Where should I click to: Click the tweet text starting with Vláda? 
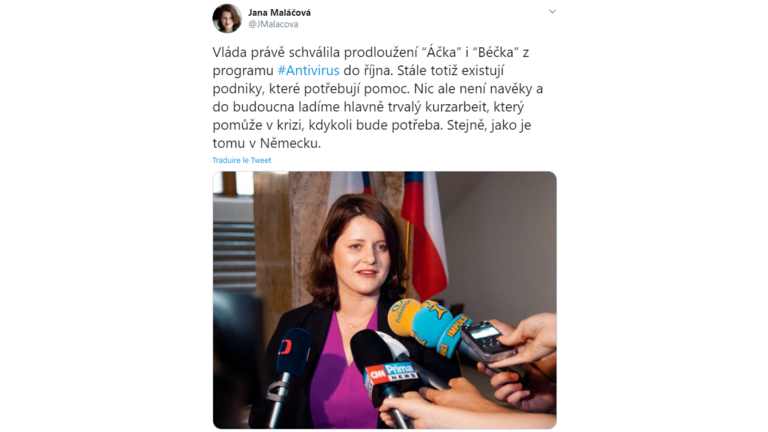coord(378,97)
